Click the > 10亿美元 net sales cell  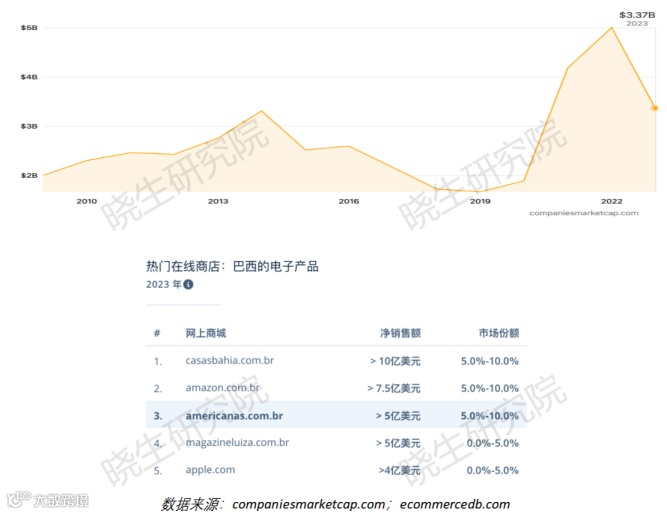pos(395,361)
